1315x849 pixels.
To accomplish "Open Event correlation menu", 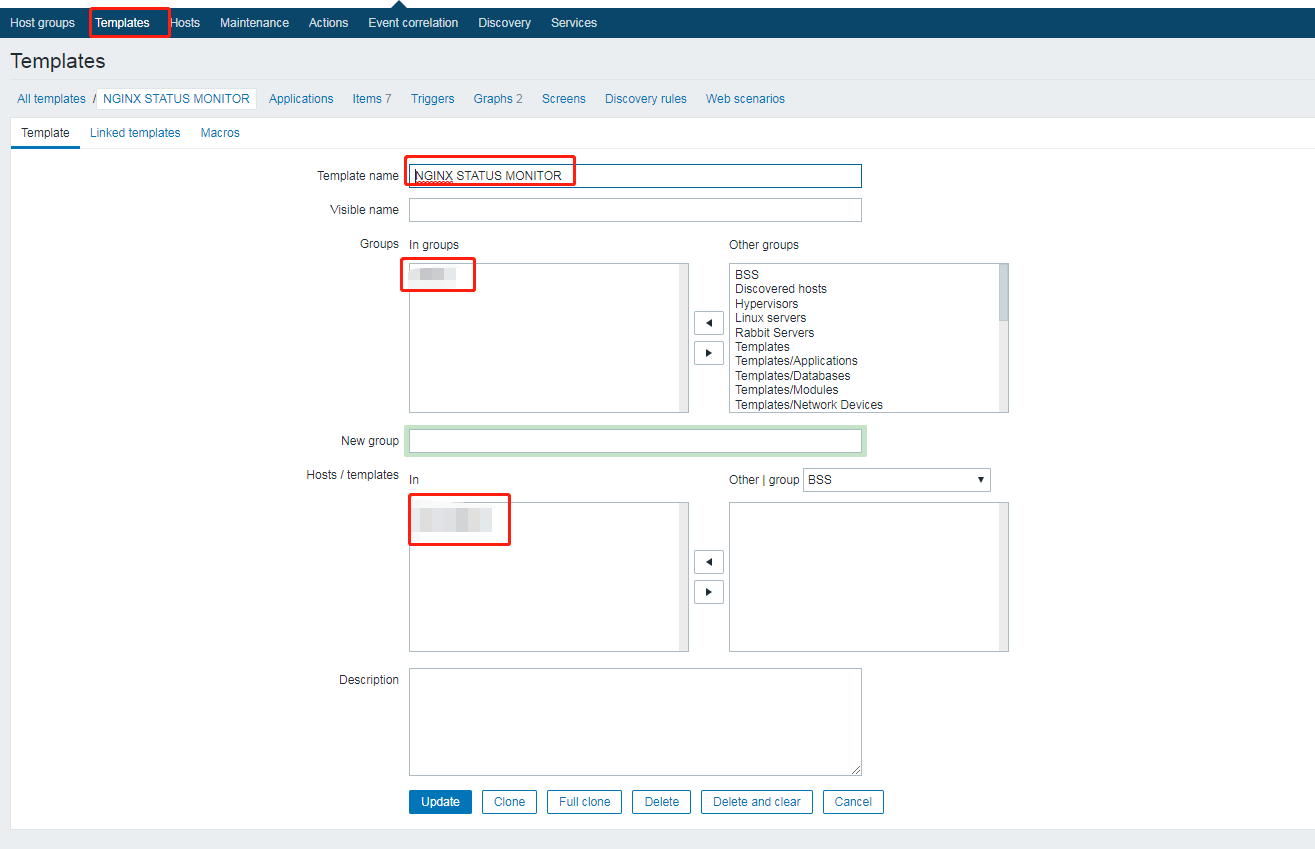I will 413,23.
